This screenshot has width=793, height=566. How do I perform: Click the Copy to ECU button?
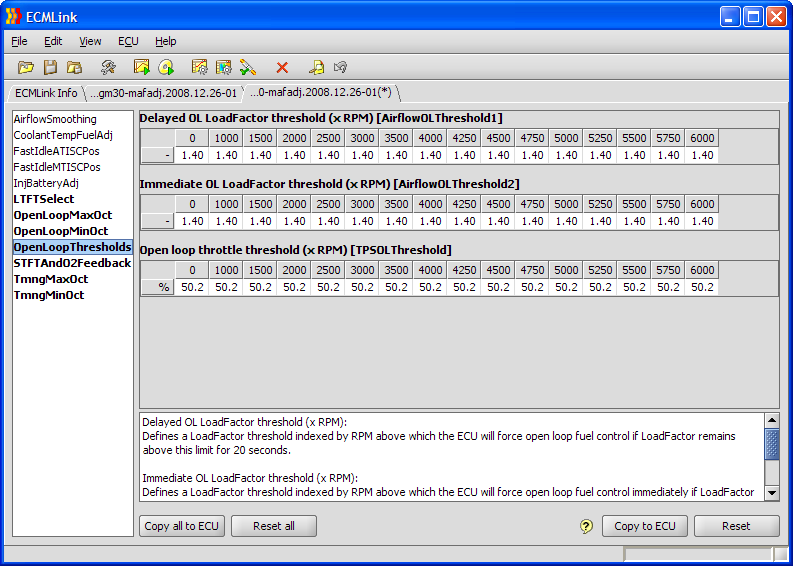coord(645,526)
